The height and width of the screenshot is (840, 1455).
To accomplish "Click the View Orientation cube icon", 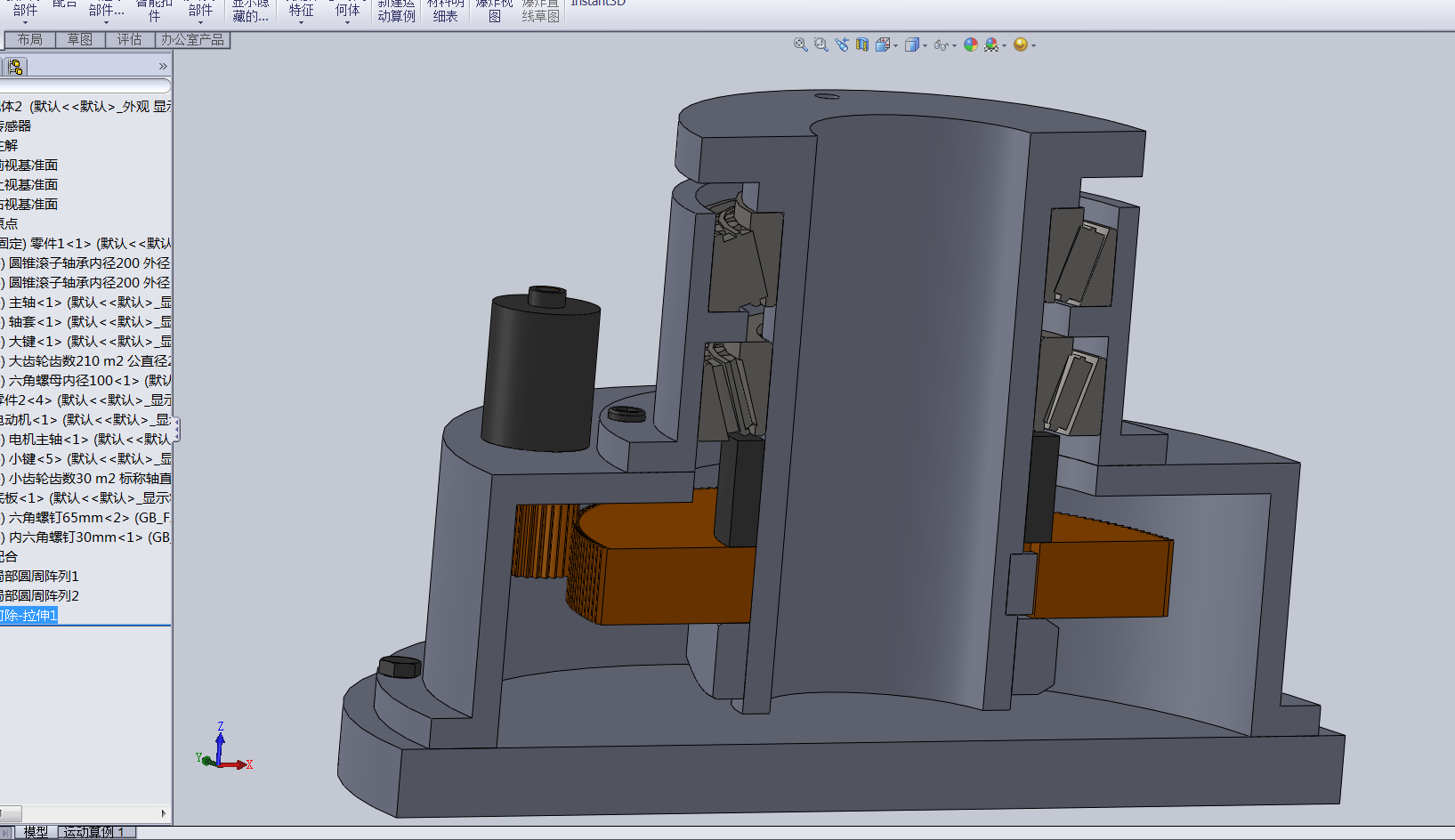I will 883,44.
